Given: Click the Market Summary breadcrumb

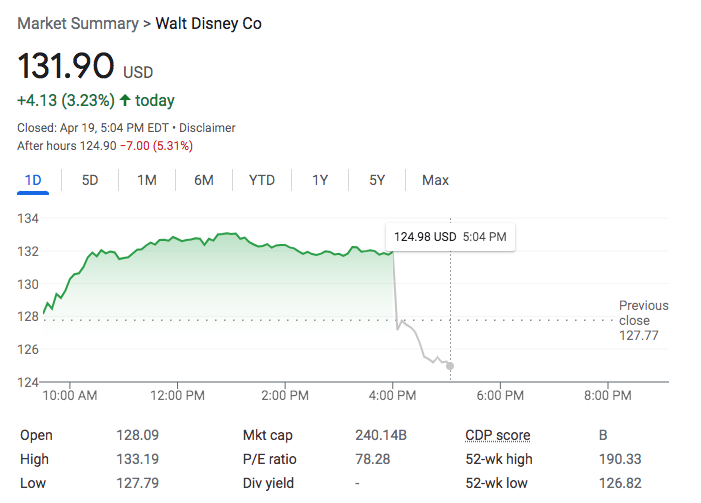Looking at the screenshot, I should [x=76, y=23].
